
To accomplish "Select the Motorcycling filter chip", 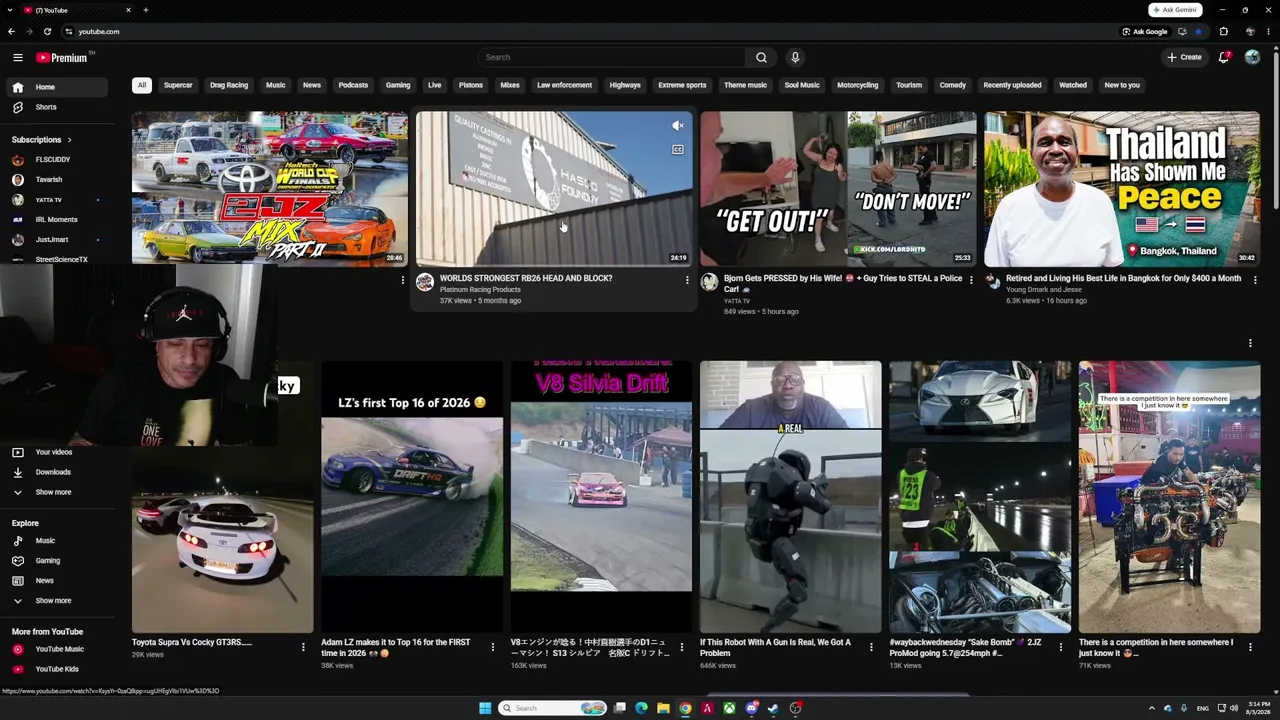I will 858,85.
